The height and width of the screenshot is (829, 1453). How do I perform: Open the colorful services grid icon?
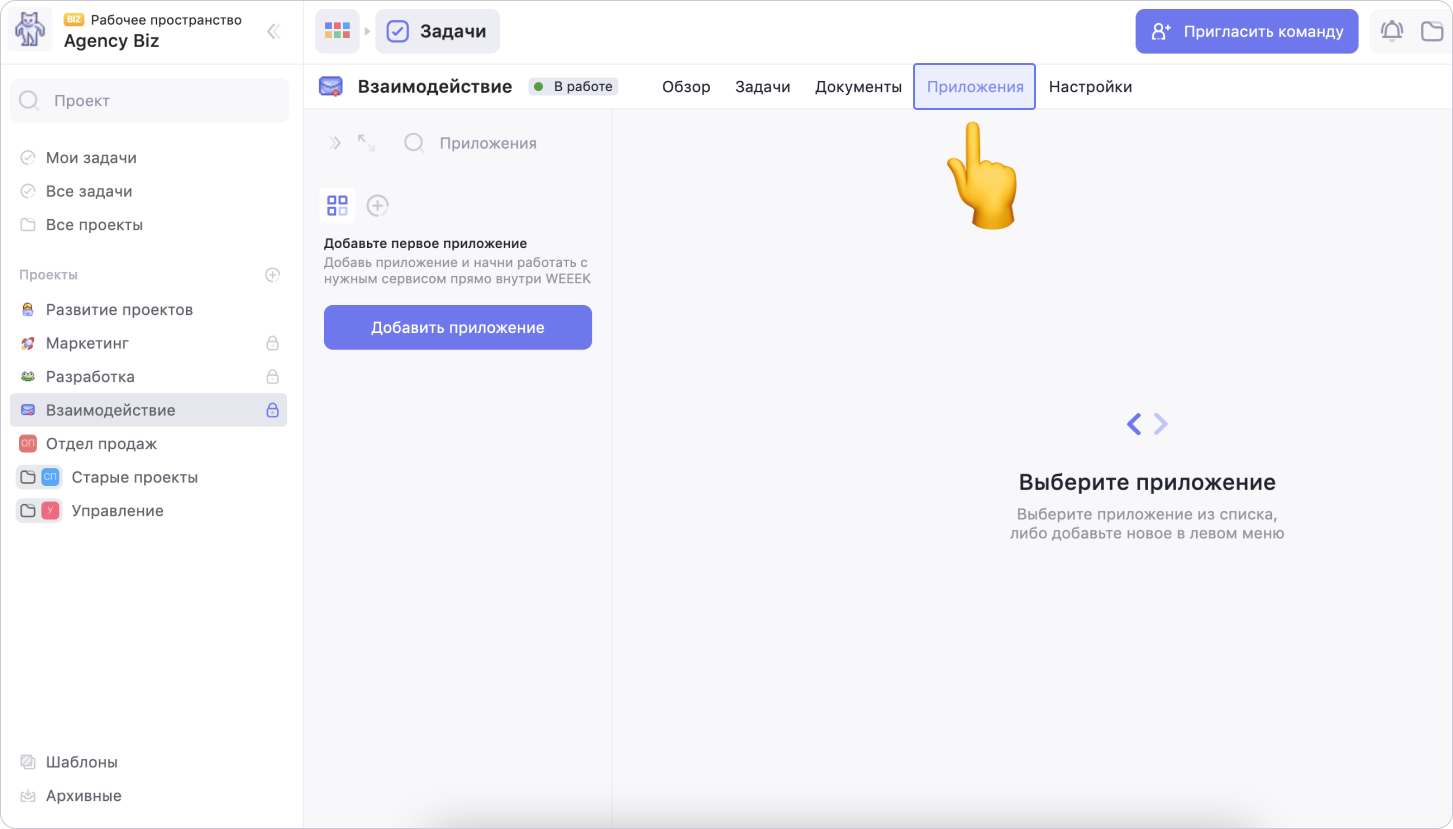point(337,32)
